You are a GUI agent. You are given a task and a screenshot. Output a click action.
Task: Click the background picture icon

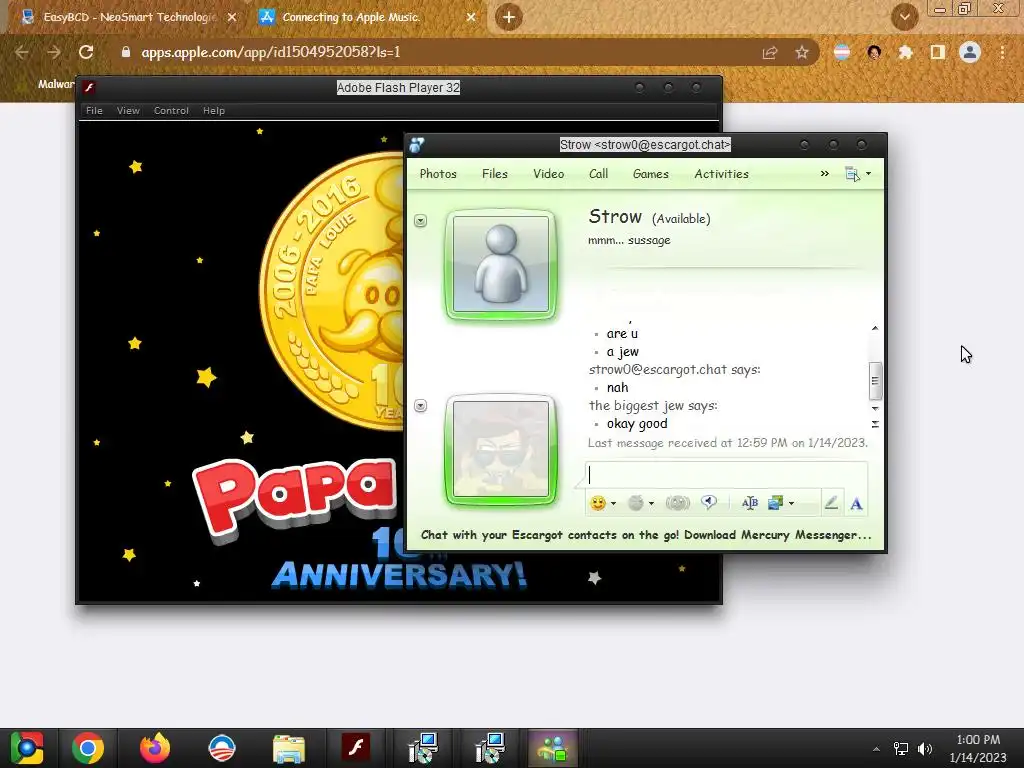click(775, 503)
